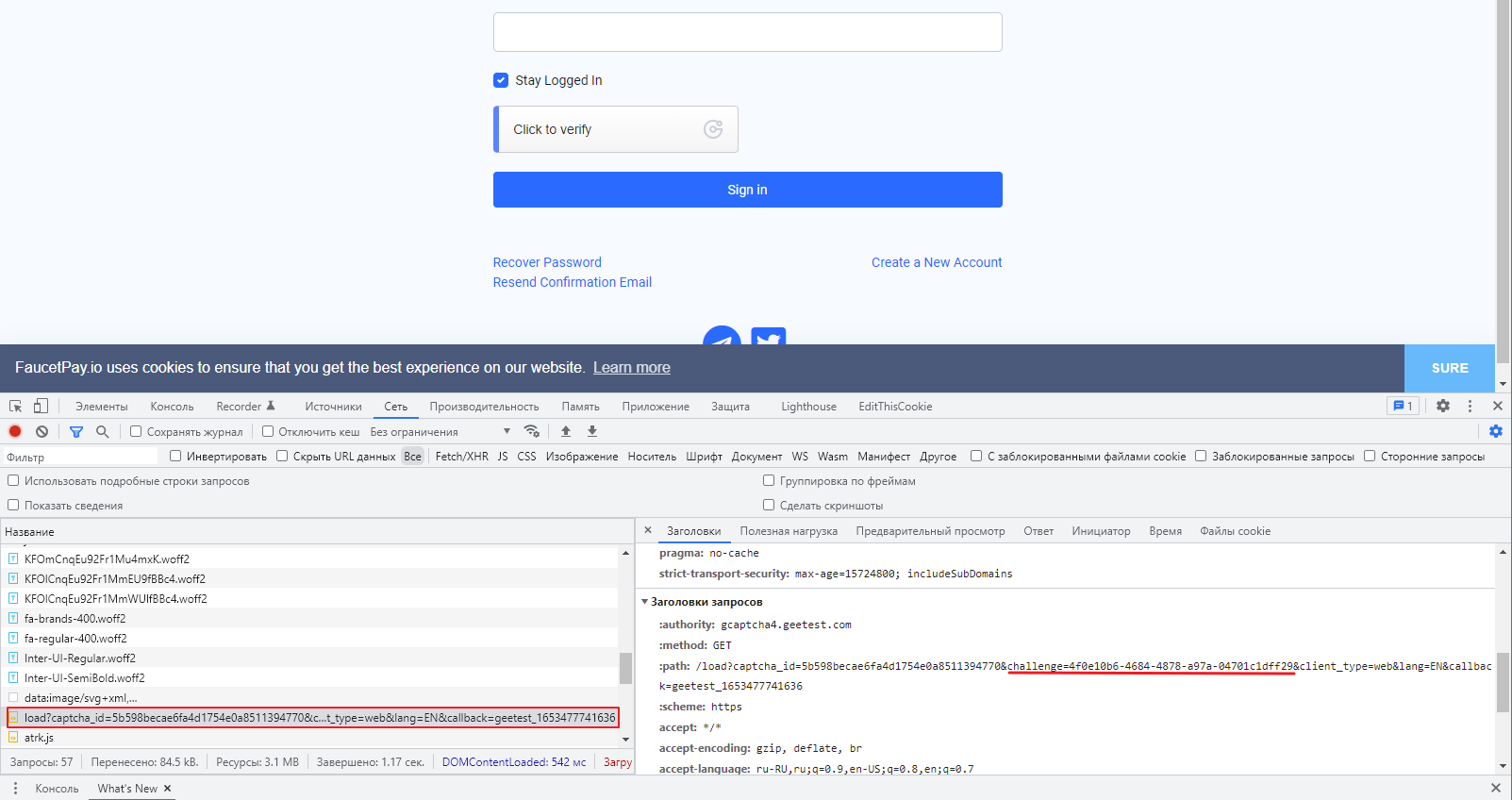Screen dimensions: 1512x800
Task: Open the issues counter badge
Action: [x=1404, y=406]
